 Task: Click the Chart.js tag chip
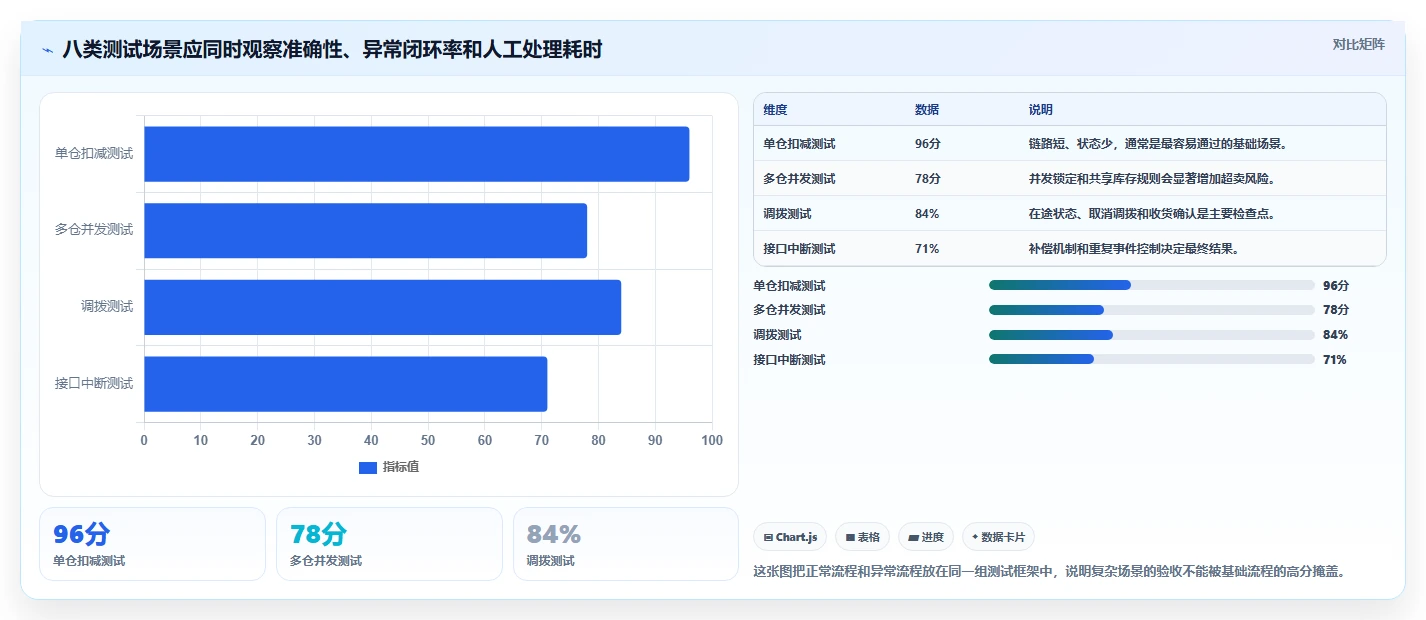tap(790, 537)
